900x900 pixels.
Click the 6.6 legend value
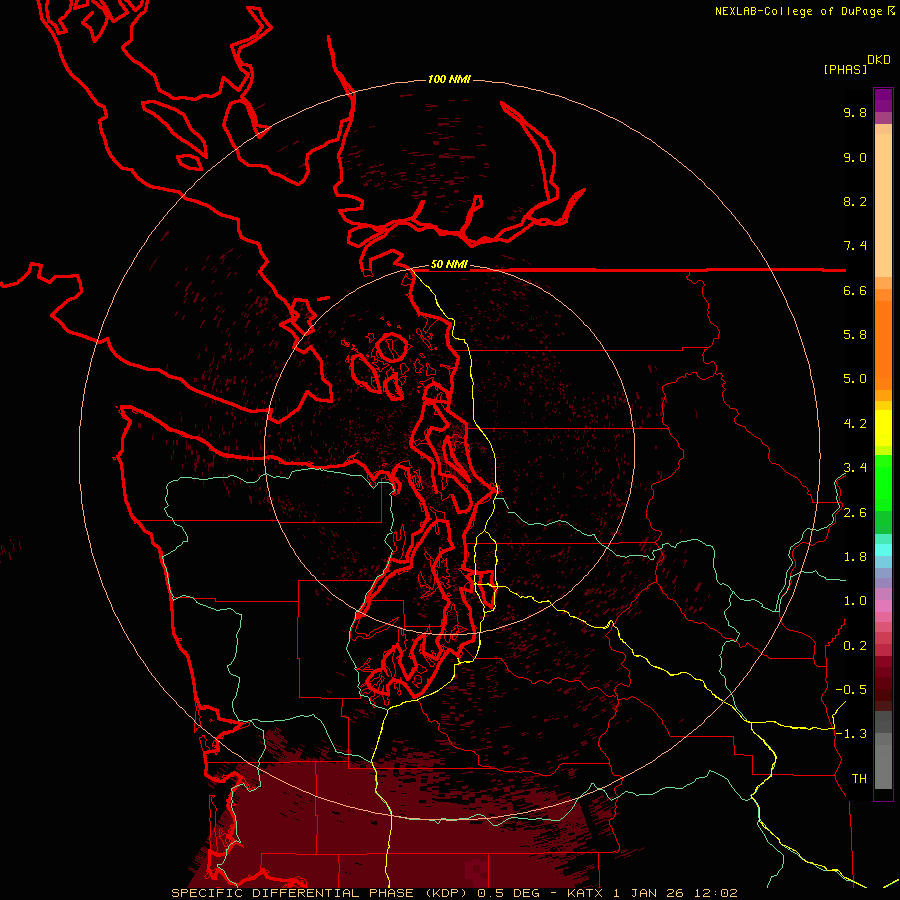pyautogui.click(x=855, y=290)
